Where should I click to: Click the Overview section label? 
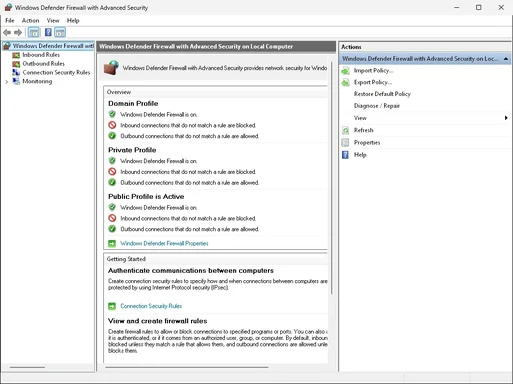pyautogui.click(x=119, y=92)
